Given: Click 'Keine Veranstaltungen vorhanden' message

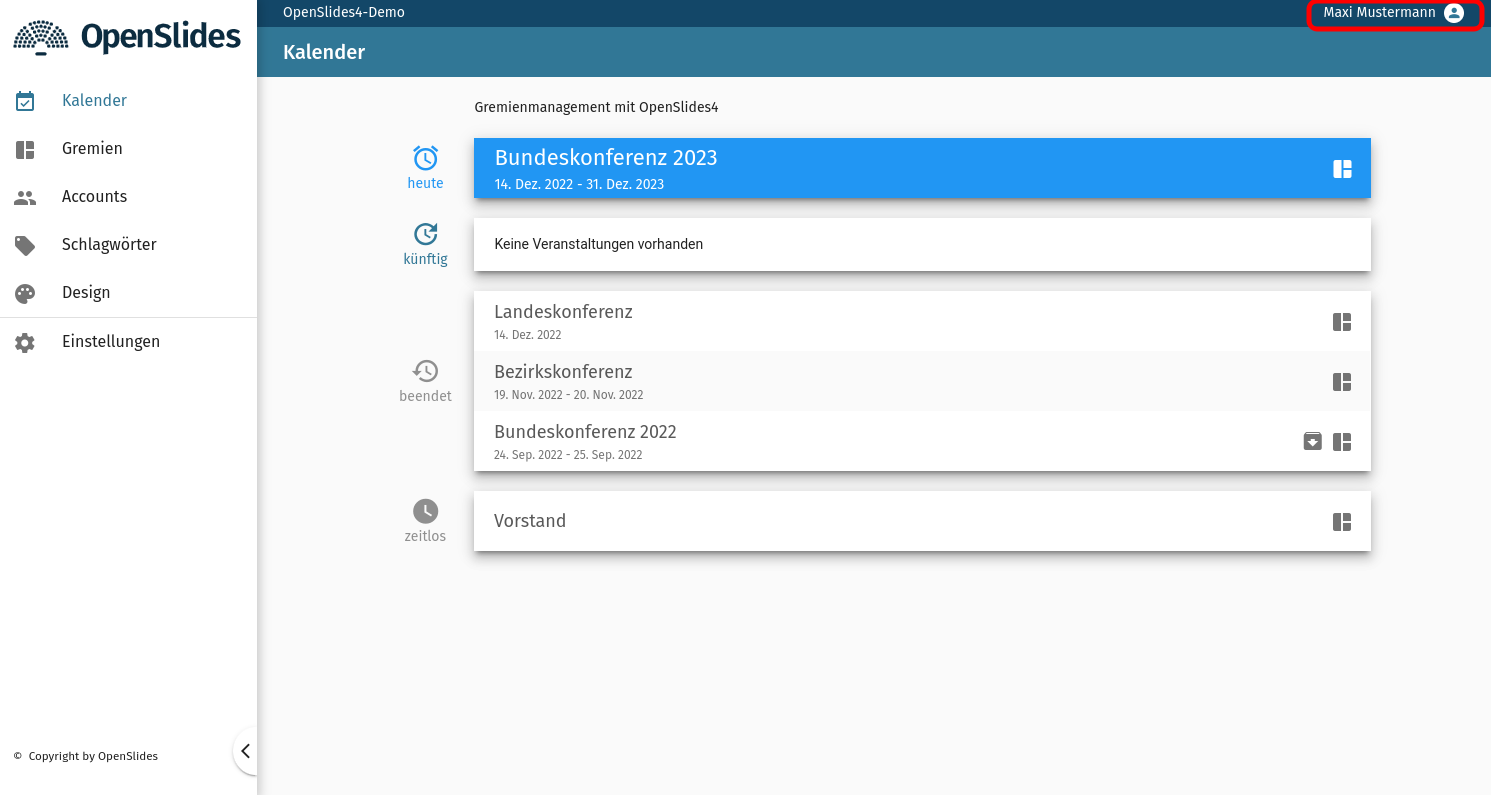Looking at the screenshot, I should point(599,244).
